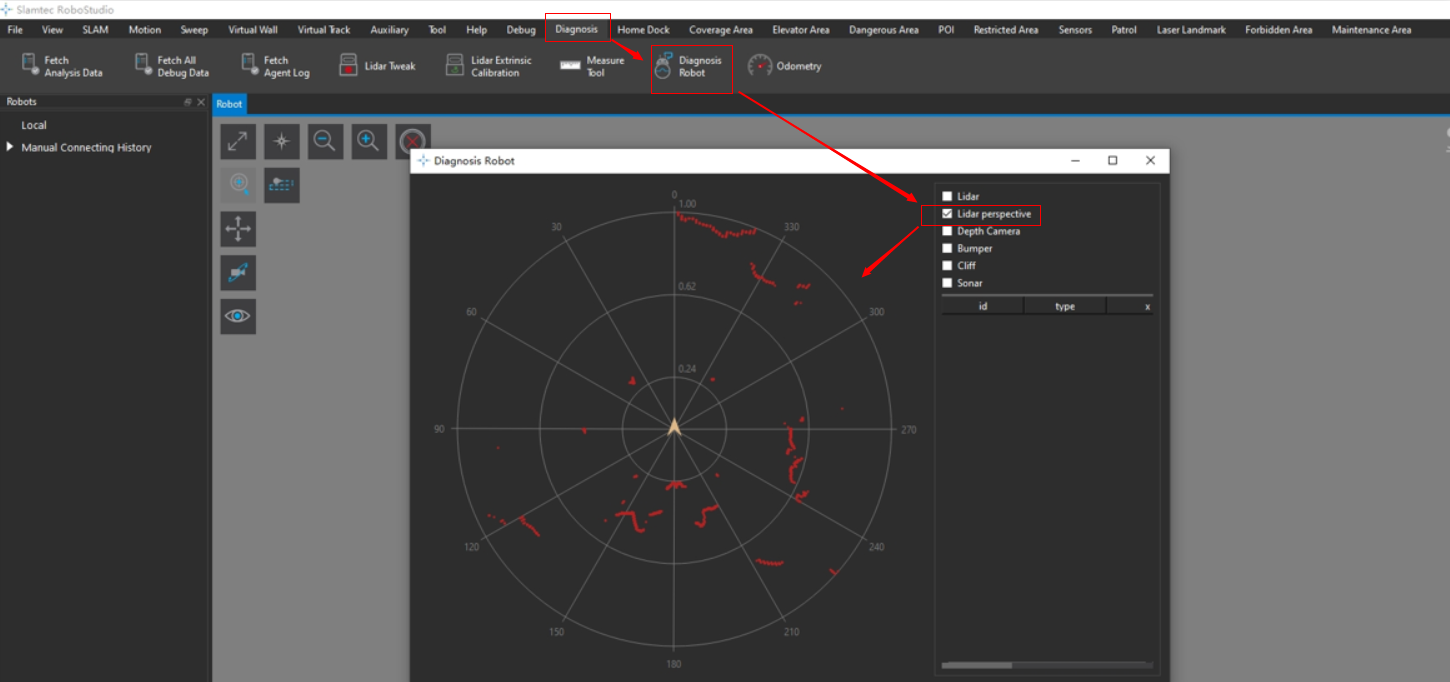Image resolution: width=1450 pixels, height=682 pixels.
Task: Expand Manual Connecting History tree node
Action: coord(10,147)
